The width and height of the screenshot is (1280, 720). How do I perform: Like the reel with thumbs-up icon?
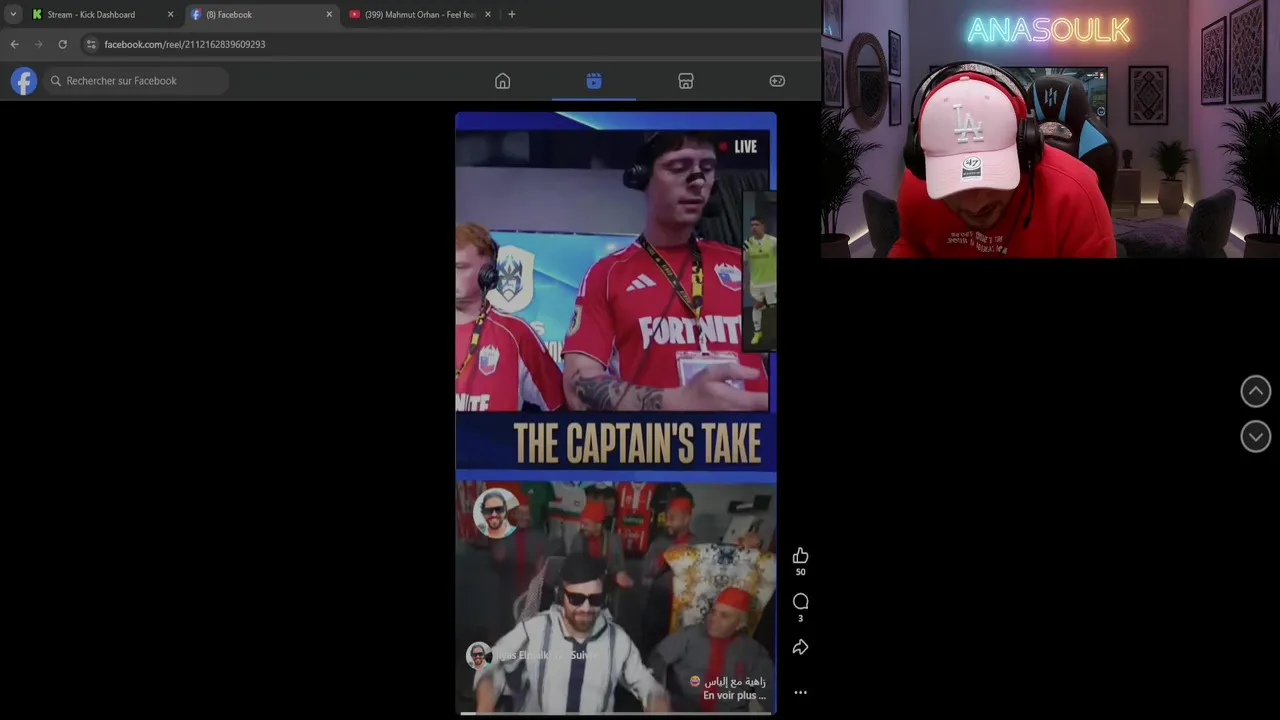tap(800, 556)
